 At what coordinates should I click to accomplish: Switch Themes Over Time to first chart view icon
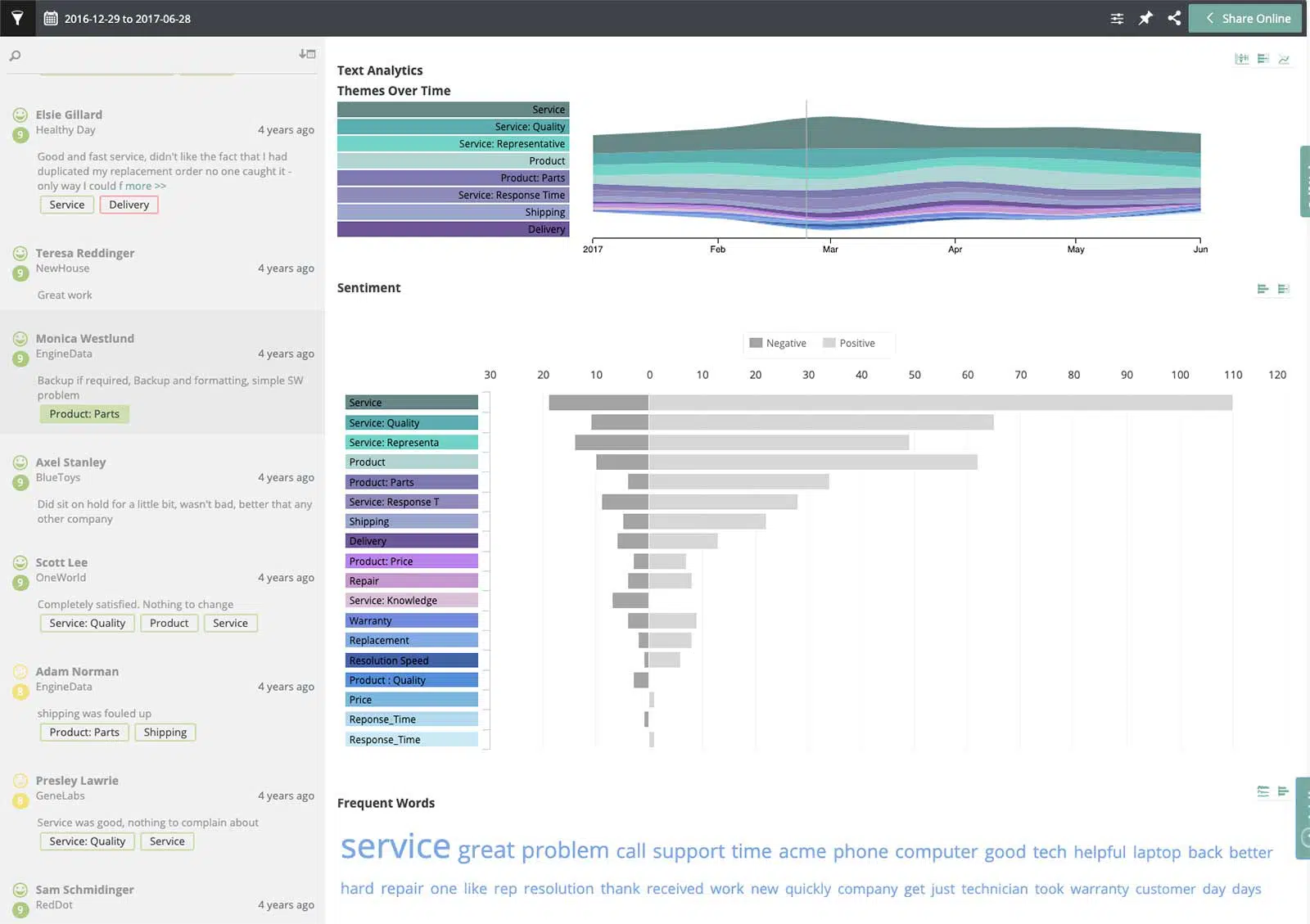(x=1242, y=59)
